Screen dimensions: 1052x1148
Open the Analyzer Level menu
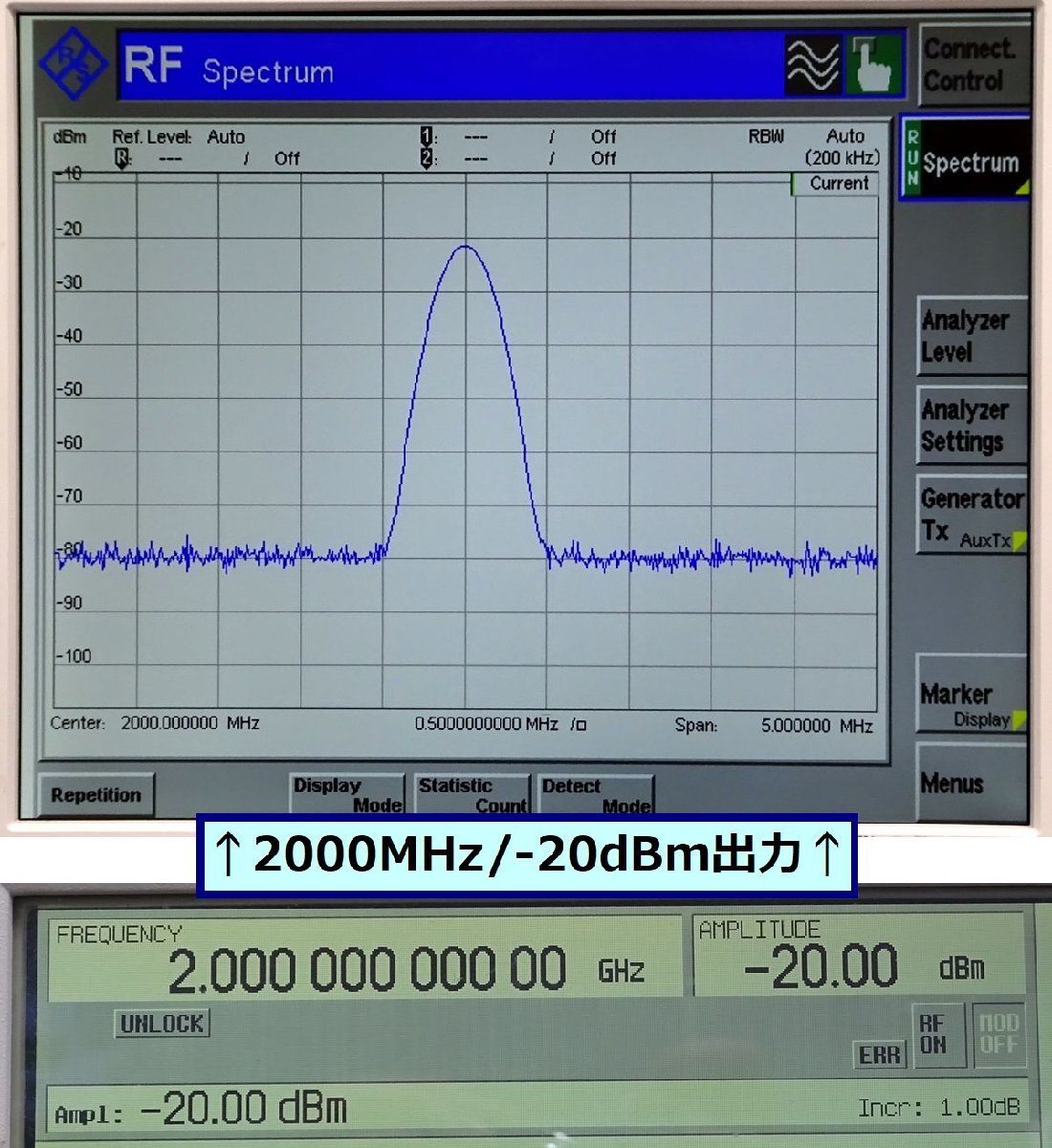[971, 336]
